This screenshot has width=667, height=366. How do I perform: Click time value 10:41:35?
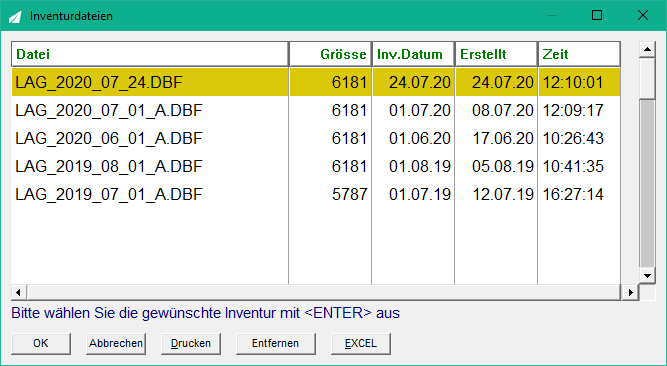(573, 166)
